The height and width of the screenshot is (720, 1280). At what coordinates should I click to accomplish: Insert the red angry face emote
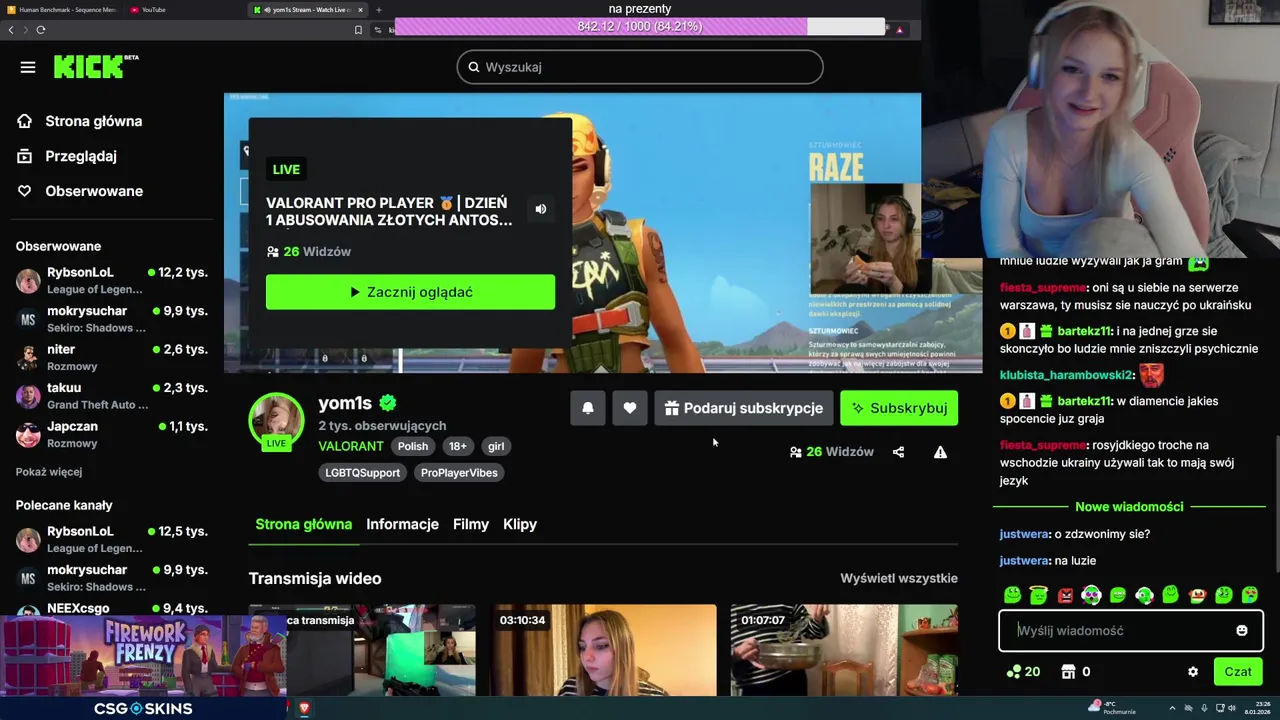pyautogui.click(x=1065, y=595)
